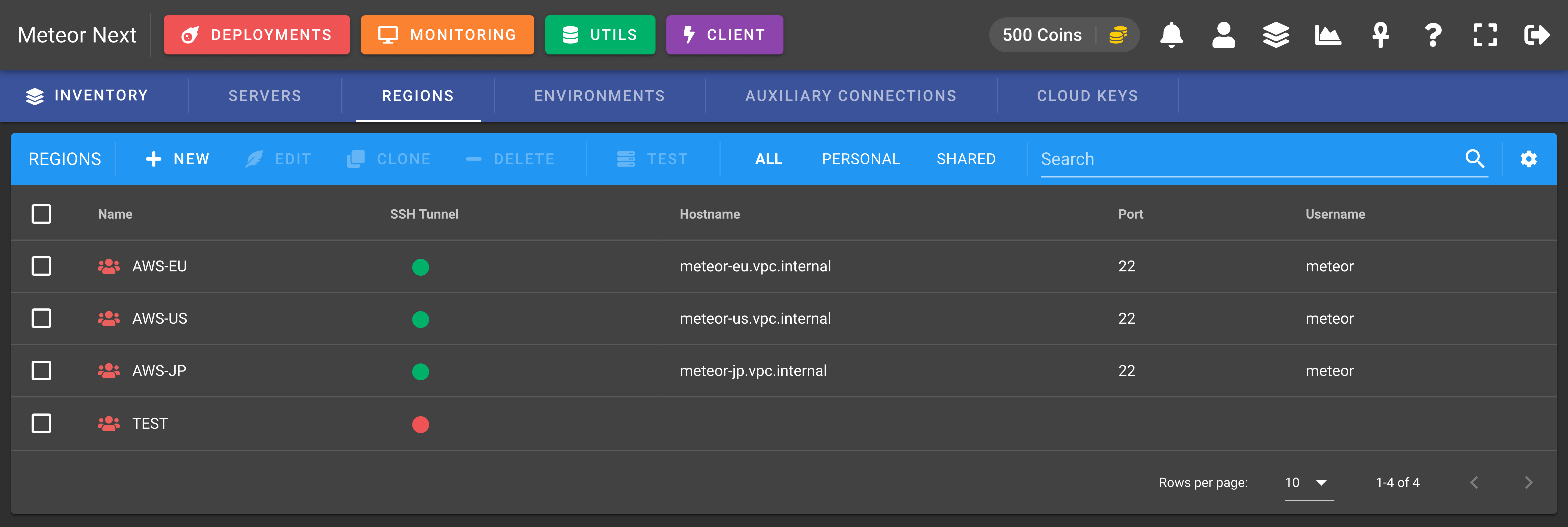Screen dimensions: 1568x527
Task: Open the Deployments section button
Action: coord(257,35)
